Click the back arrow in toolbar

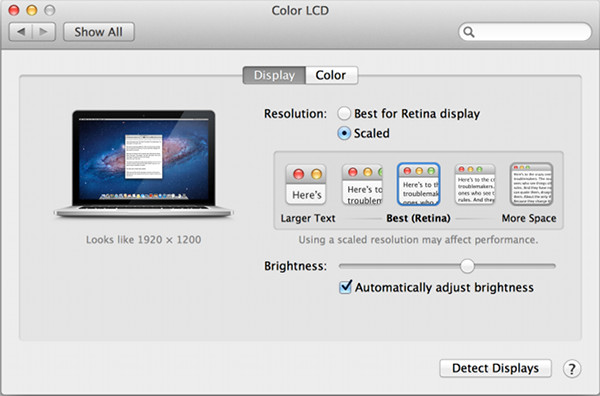pos(21,32)
